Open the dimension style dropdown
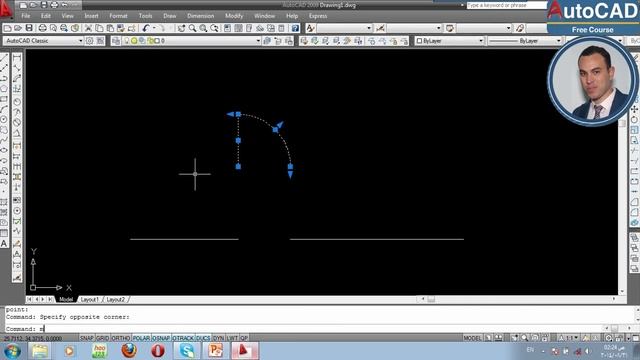Screen dimensions: 640x360 tap(414, 28)
